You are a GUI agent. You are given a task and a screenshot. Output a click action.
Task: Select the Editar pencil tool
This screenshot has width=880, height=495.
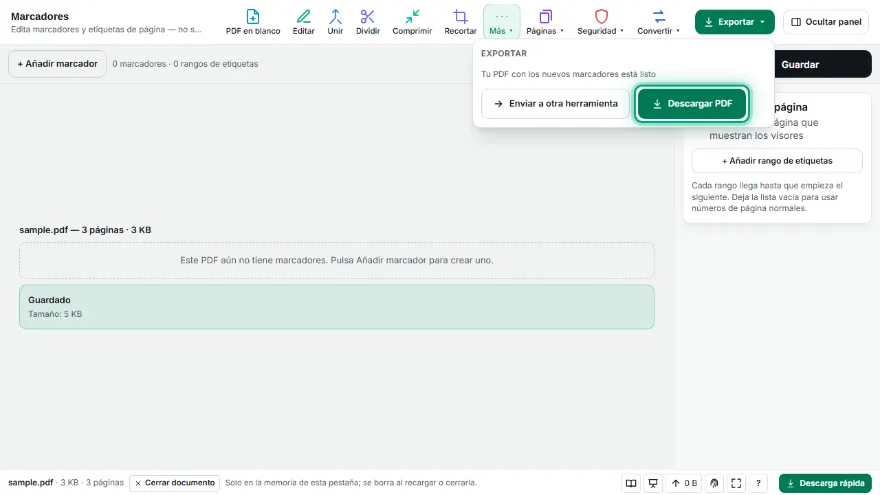coord(303,22)
